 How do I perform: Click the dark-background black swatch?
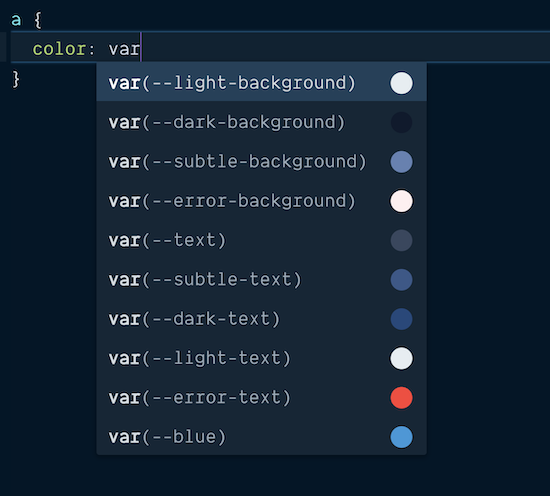(x=401, y=122)
